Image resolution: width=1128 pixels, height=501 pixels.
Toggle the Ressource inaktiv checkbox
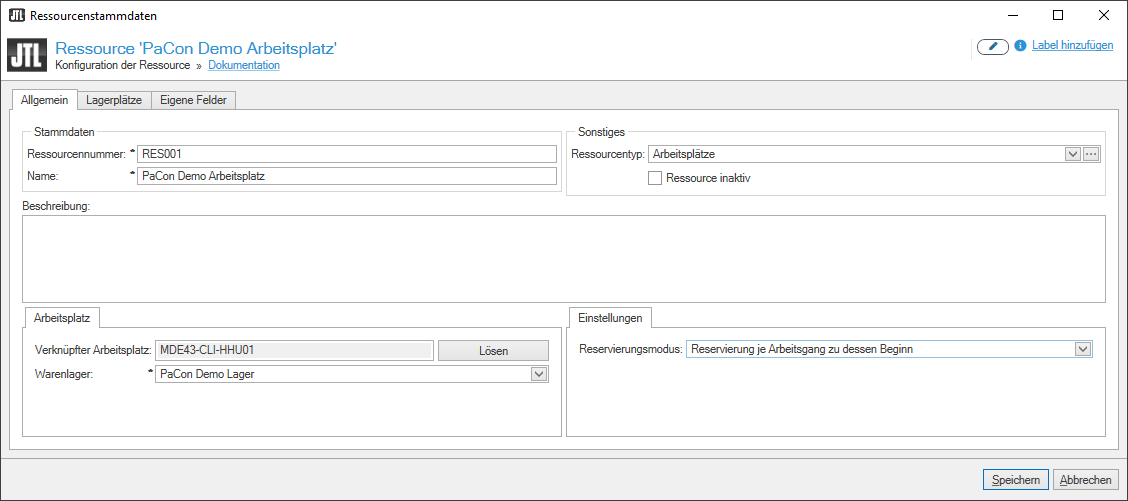click(x=655, y=178)
